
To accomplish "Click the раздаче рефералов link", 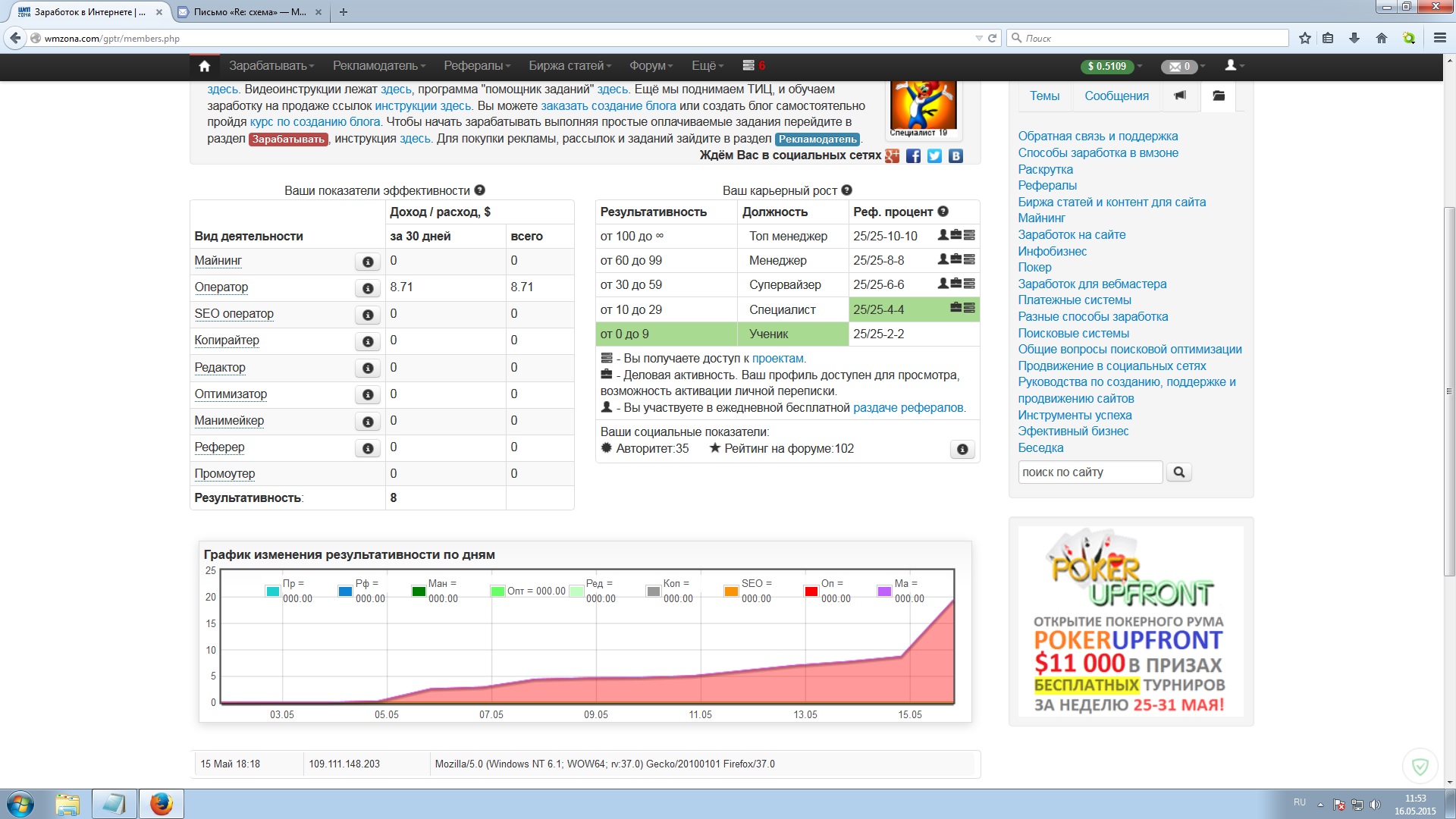I will (908, 407).
